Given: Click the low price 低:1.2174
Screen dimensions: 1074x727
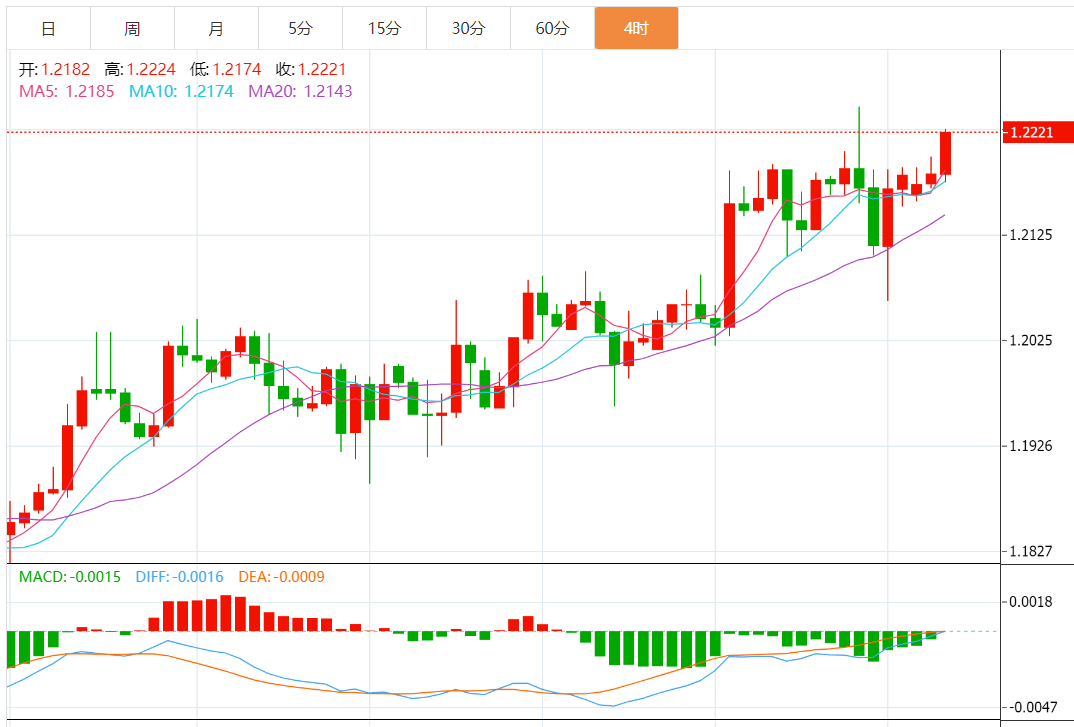Looking at the screenshot, I should (225, 69).
